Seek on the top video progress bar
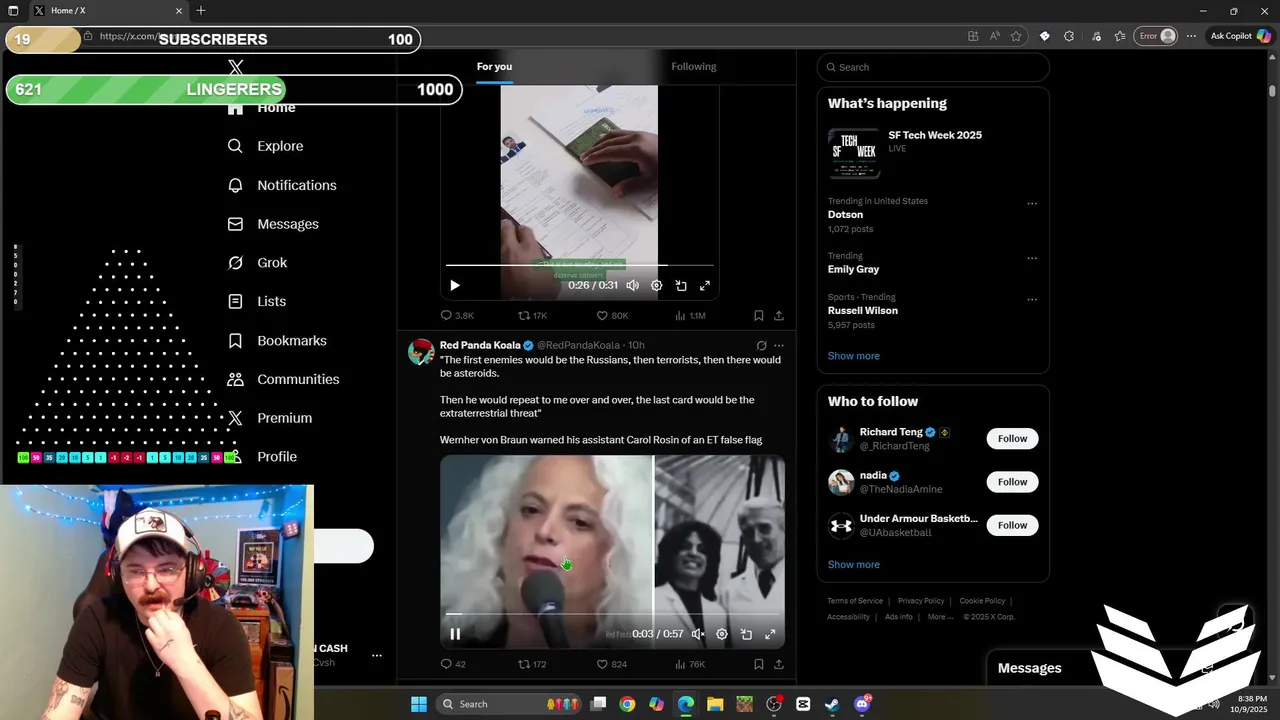1280x720 pixels. (580, 265)
